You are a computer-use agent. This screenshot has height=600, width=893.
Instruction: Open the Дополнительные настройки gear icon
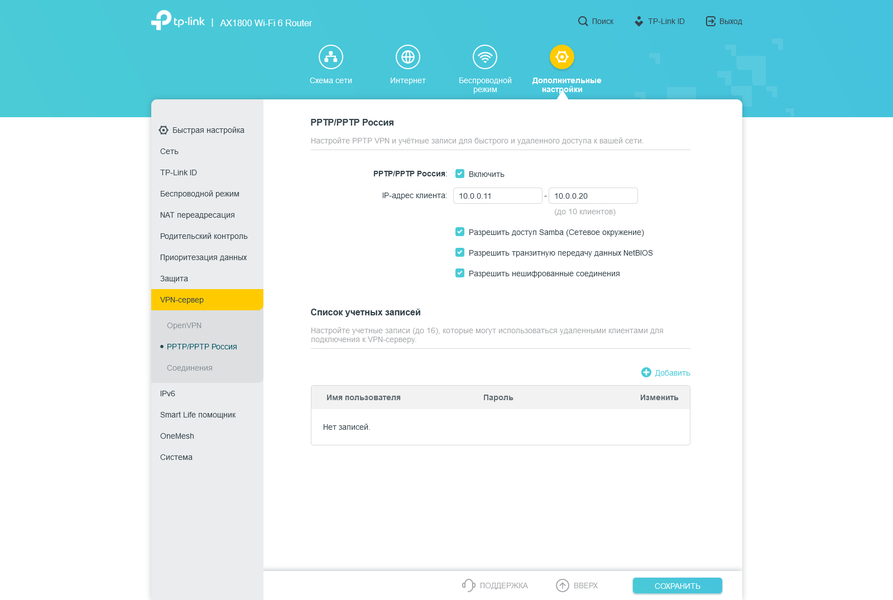tap(562, 57)
